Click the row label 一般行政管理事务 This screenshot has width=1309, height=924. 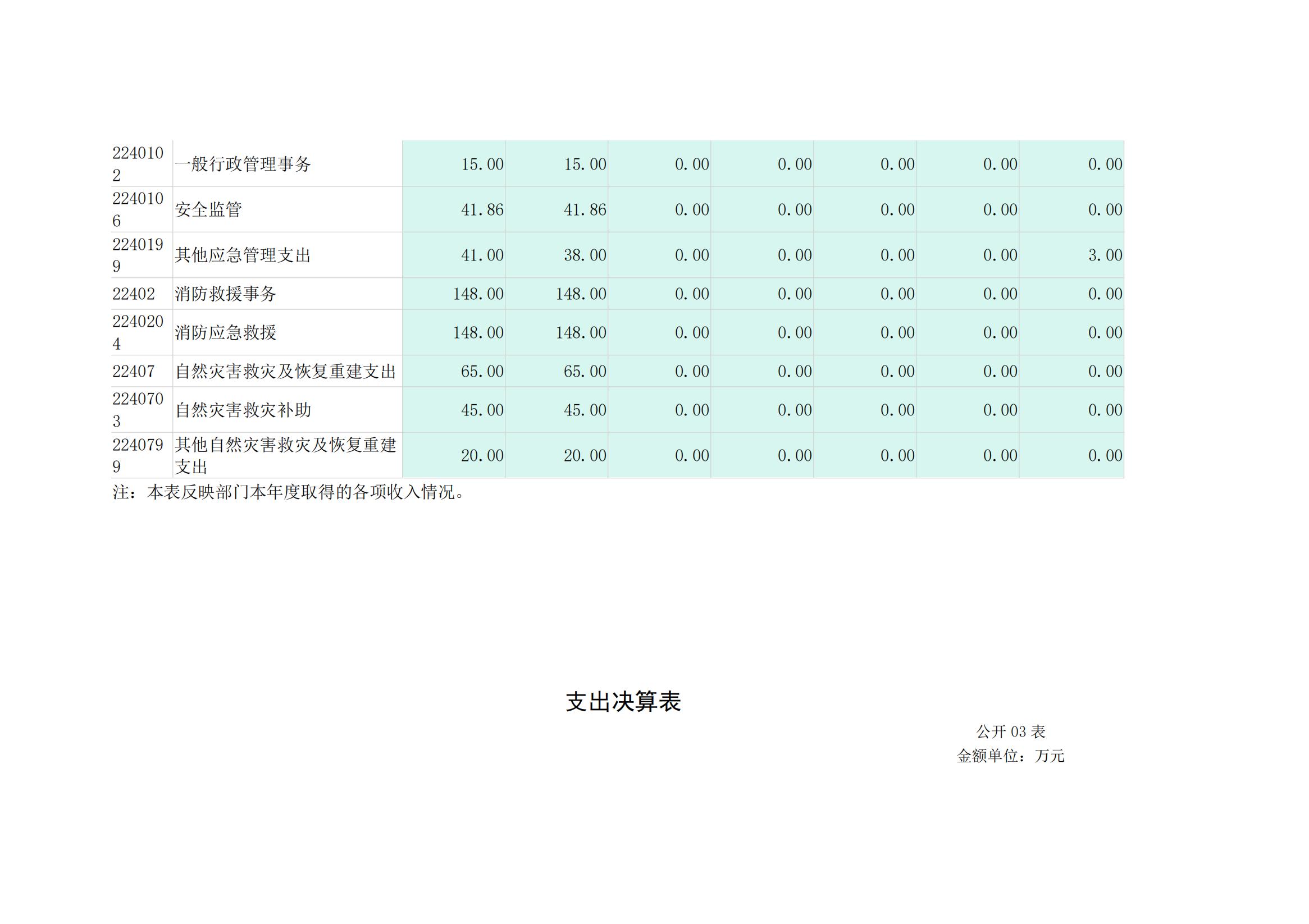click(x=243, y=164)
